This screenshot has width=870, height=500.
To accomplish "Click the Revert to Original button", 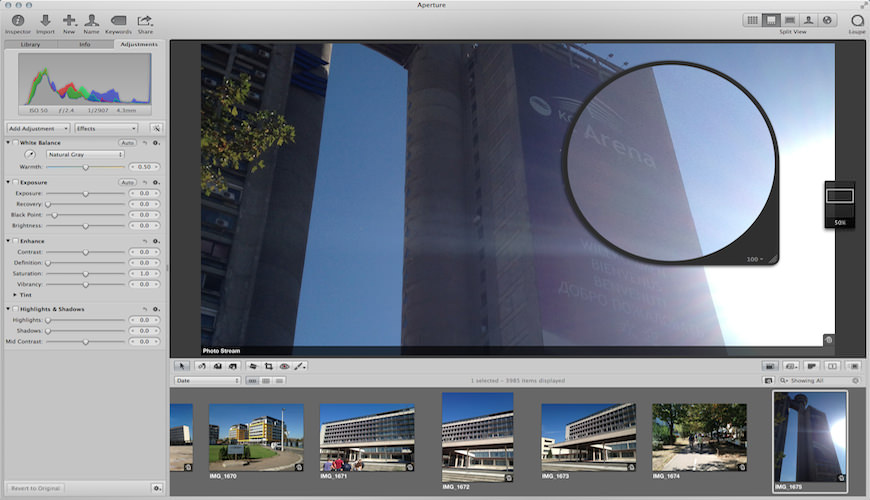I will point(36,488).
